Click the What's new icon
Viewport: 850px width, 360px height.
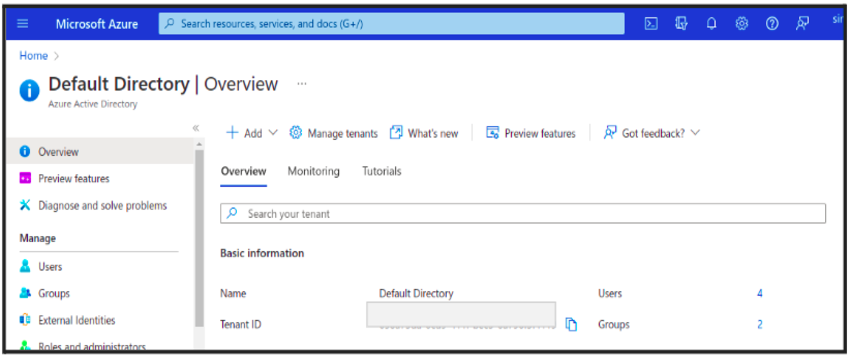click(396, 133)
